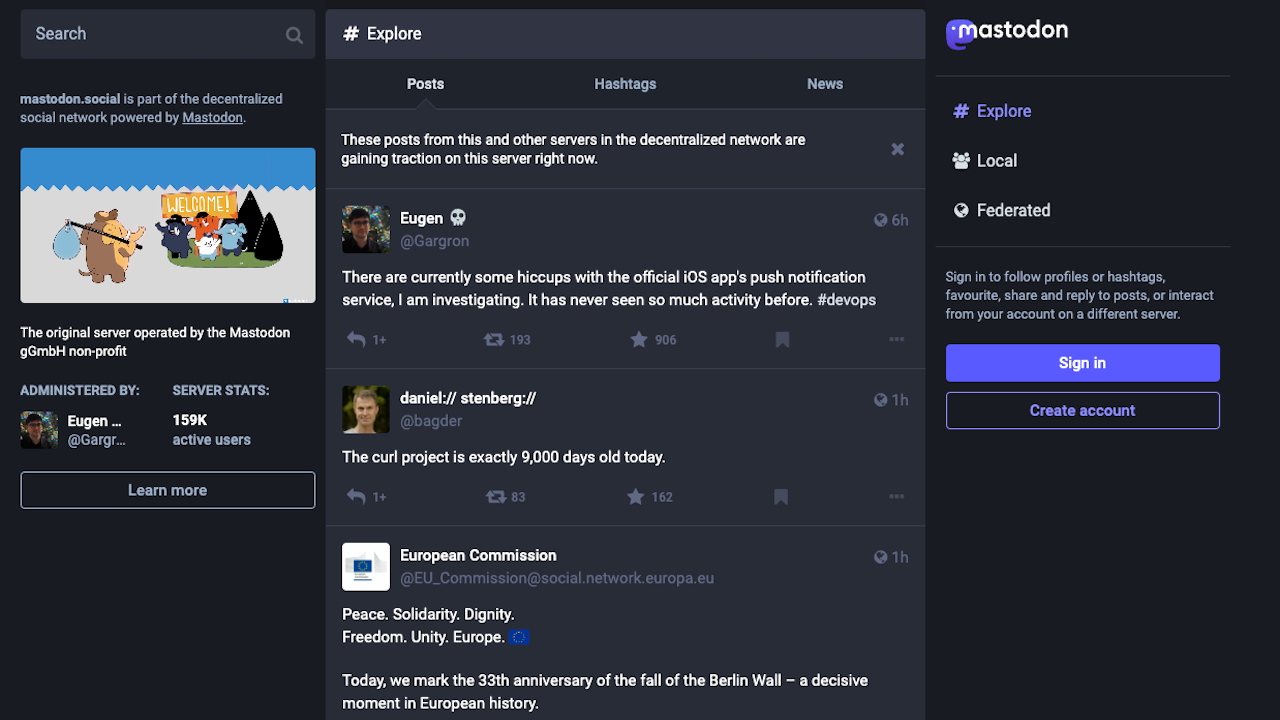This screenshot has width=1280, height=720.
Task: Open @EU_Commission@social.network.europa.eu handle
Action: (557, 578)
